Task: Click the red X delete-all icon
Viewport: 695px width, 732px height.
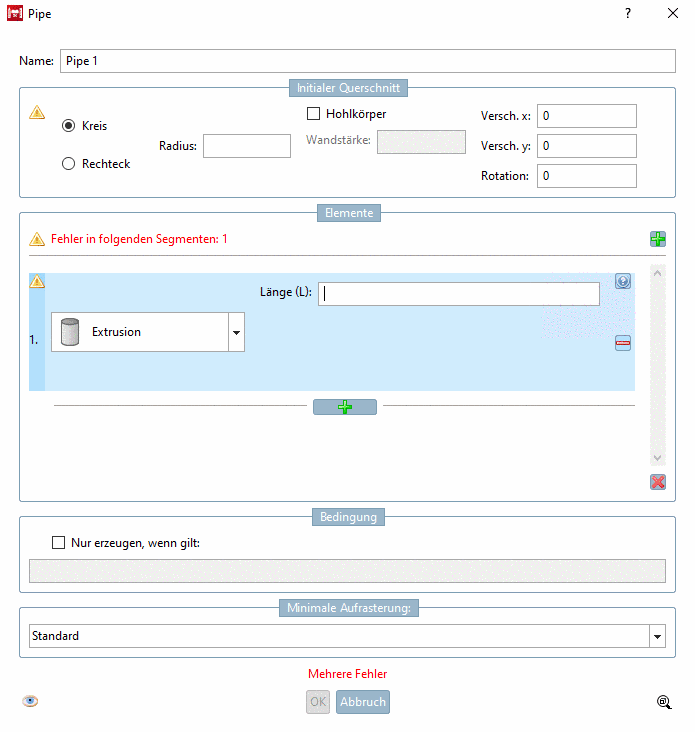Action: tap(658, 482)
